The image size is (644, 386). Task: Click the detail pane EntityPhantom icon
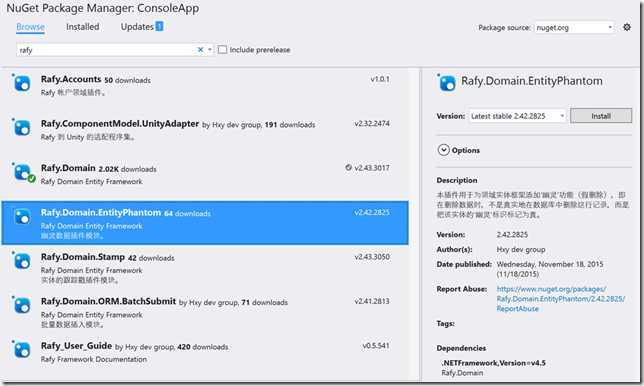(446, 82)
